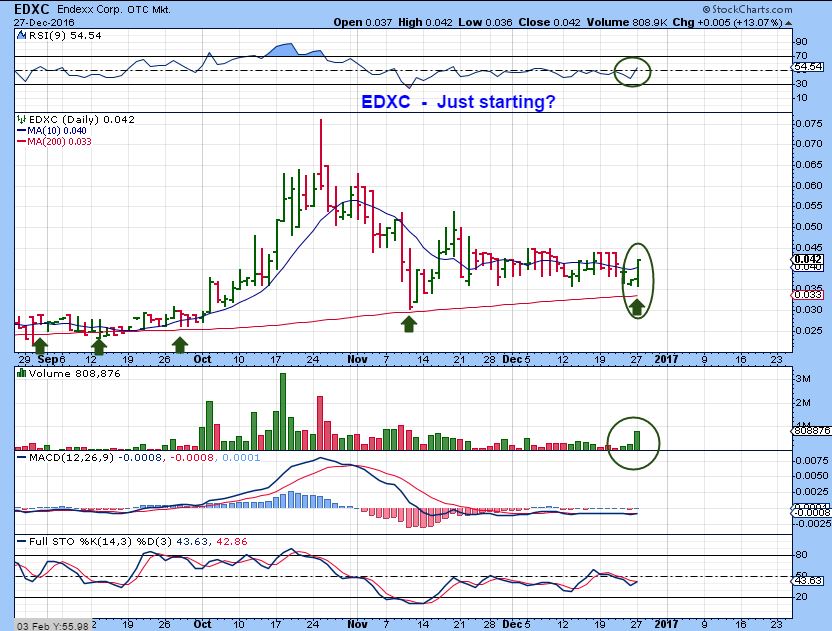Image resolution: width=832 pixels, height=631 pixels.
Task: Click the EDXC (Daily) price legend icon
Action: [x=21, y=119]
